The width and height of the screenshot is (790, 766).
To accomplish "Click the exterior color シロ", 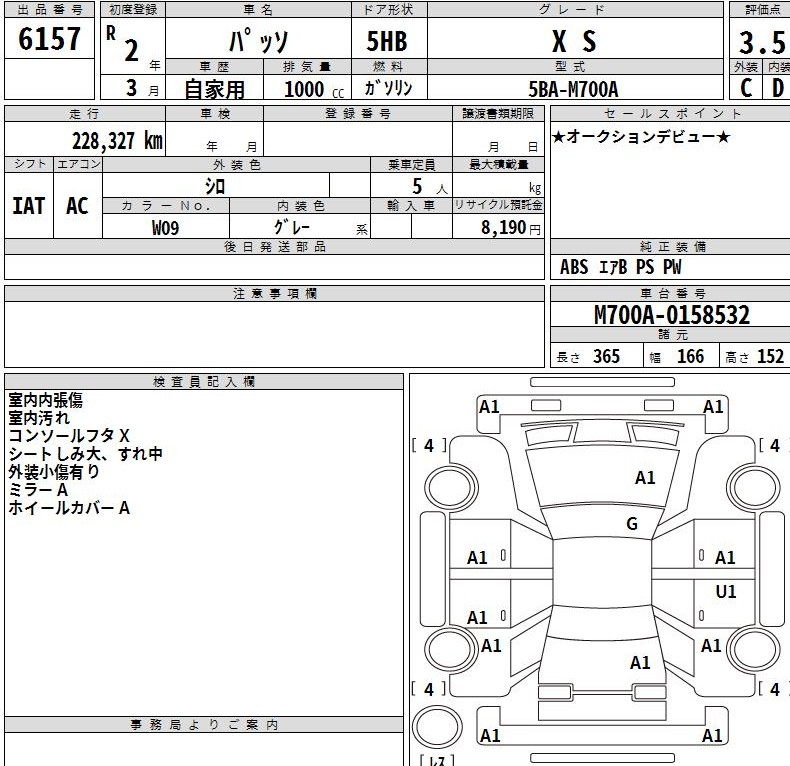I will tap(215, 186).
